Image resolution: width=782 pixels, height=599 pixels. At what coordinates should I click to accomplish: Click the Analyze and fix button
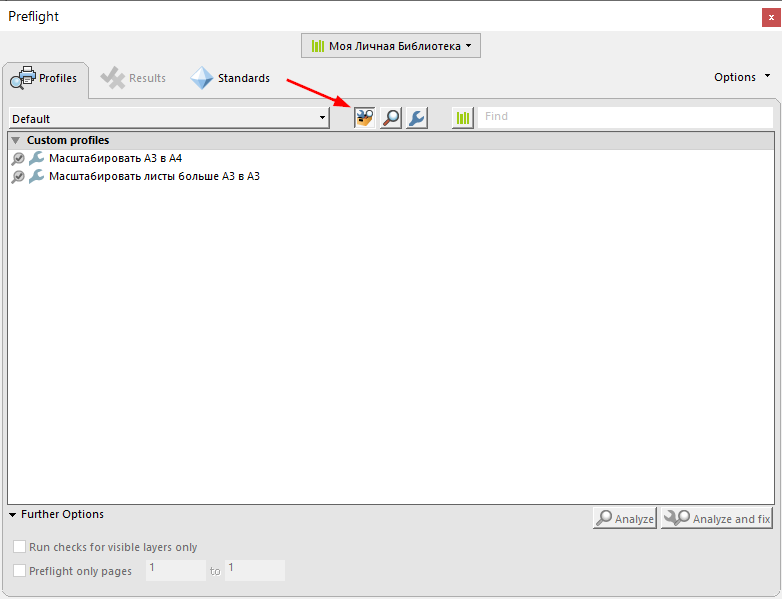click(717, 518)
